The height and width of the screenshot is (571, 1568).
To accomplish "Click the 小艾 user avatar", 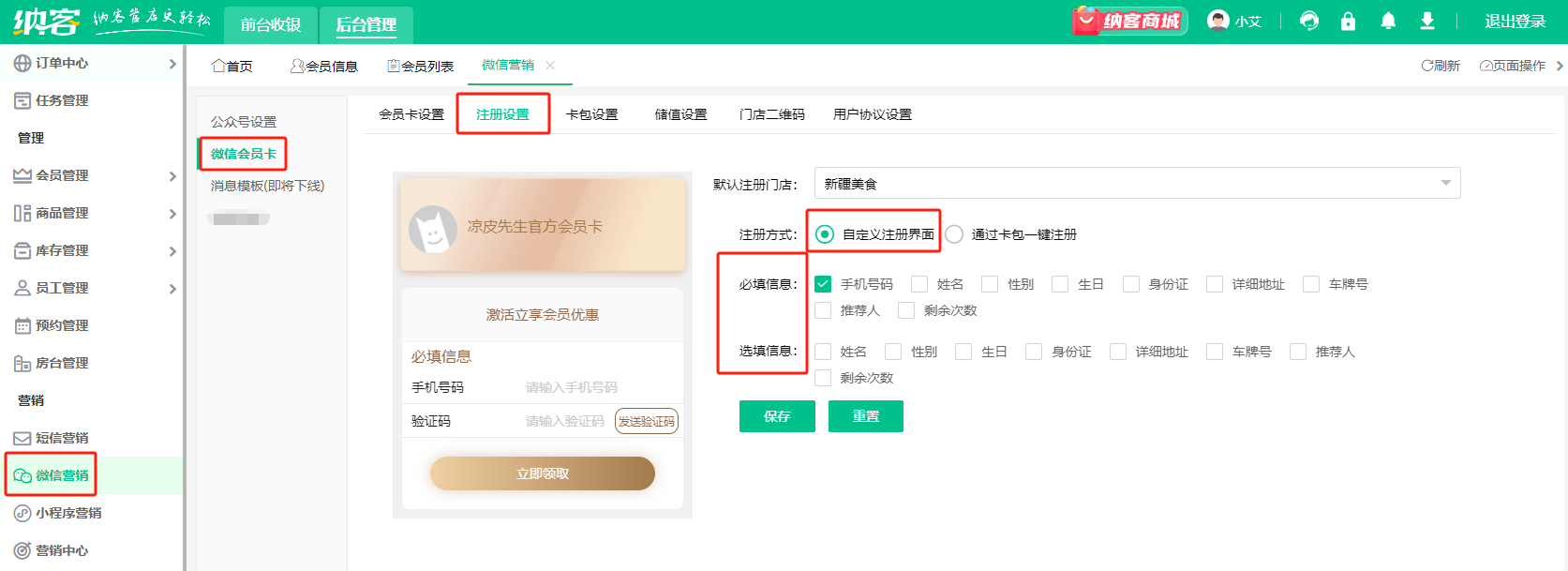I will coord(1217,21).
